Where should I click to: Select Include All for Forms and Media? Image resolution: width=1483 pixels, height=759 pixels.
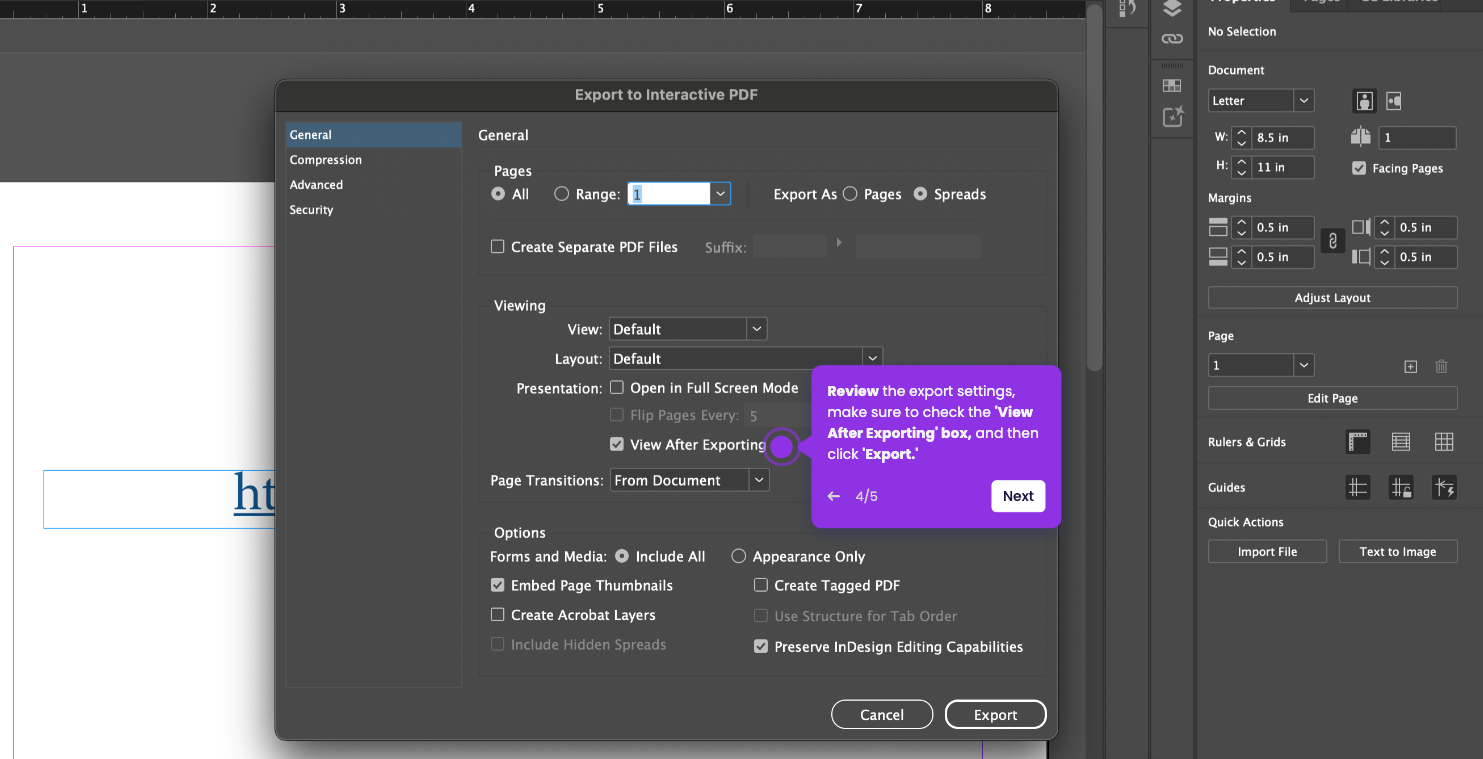[x=622, y=556]
